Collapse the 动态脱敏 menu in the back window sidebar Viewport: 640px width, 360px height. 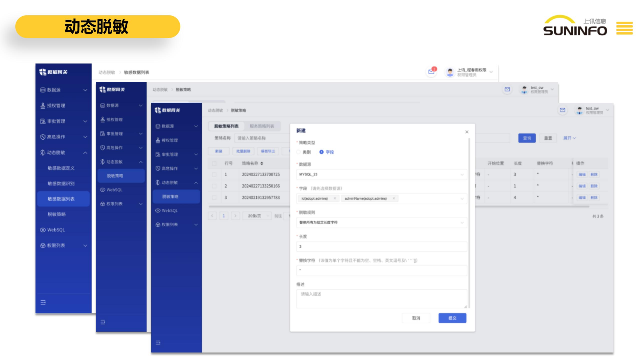click(85, 153)
